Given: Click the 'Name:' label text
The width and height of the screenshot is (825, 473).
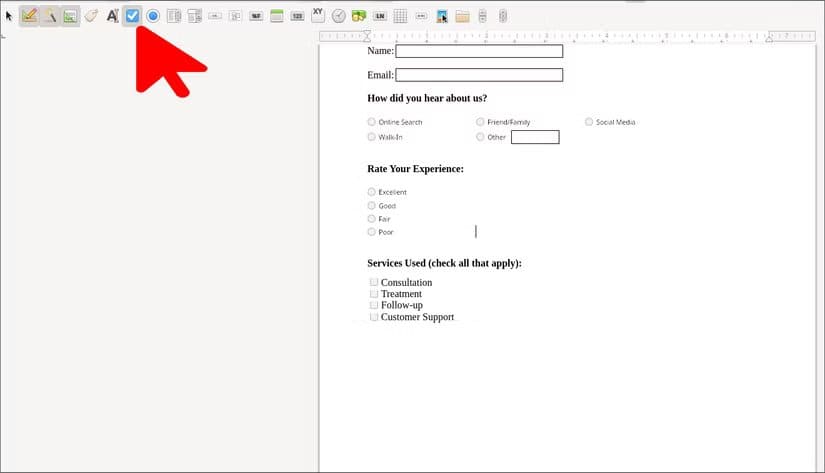Looking at the screenshot, I should coord(380,51).
